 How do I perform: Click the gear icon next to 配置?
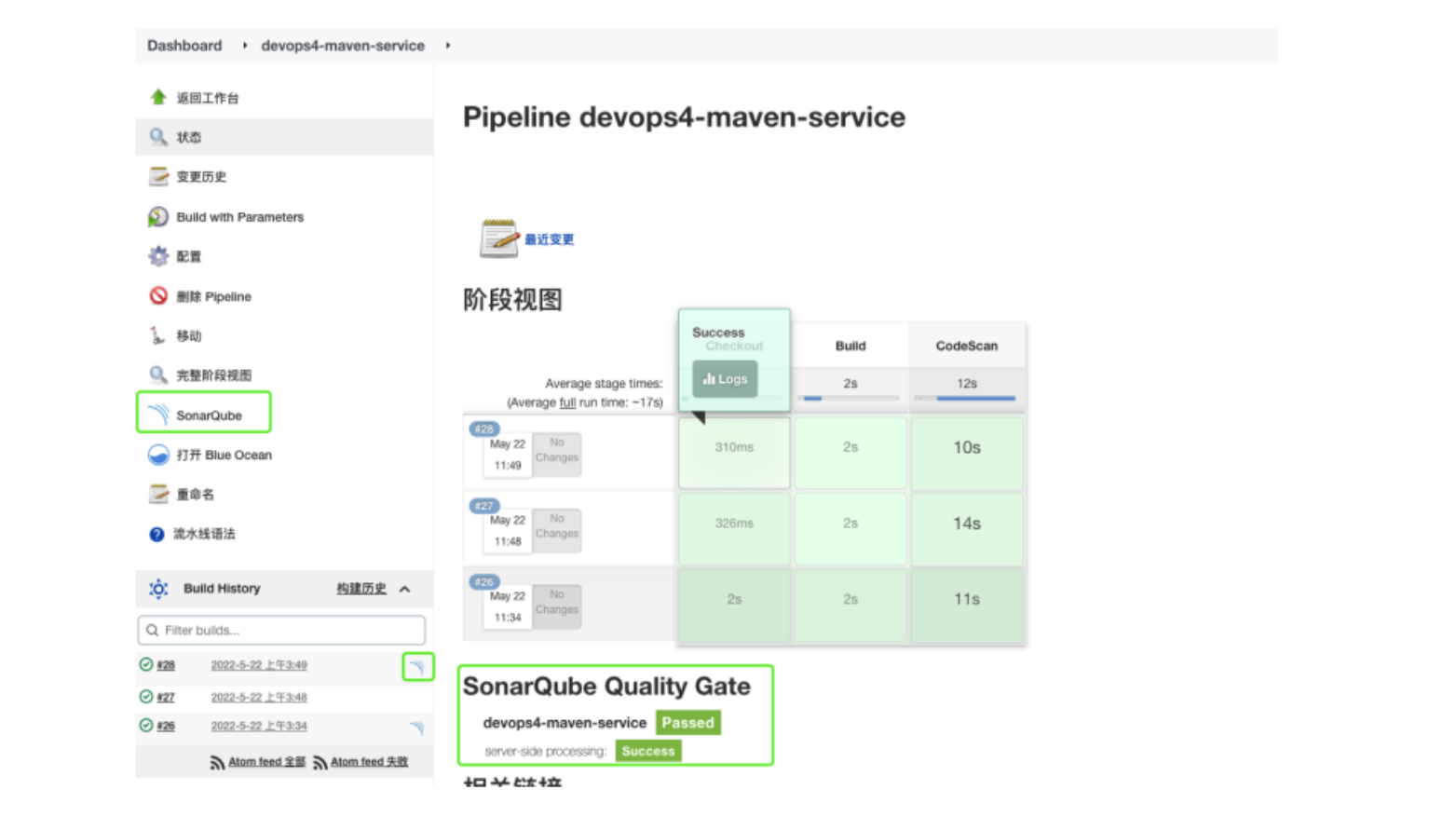tap(158, 256)
